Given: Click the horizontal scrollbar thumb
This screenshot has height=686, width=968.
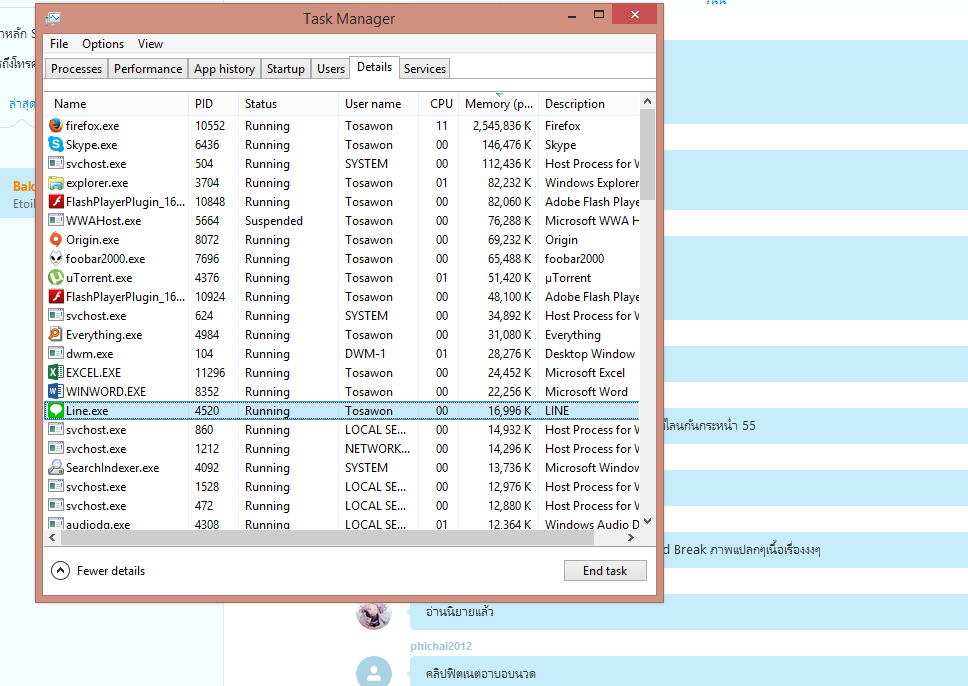Looking at the screenshot, I should point(327,538).
